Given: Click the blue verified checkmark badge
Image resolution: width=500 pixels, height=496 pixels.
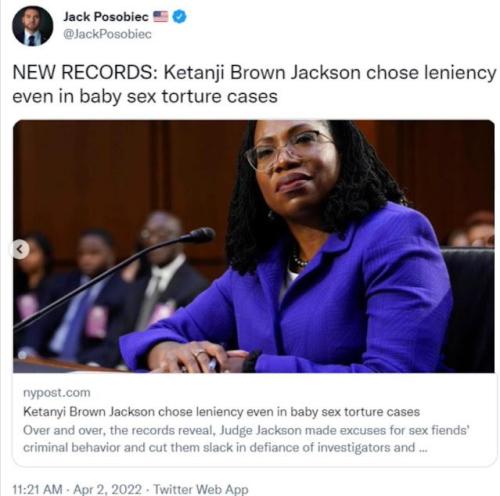Looking at the screenshot, I should click(180, 17).
